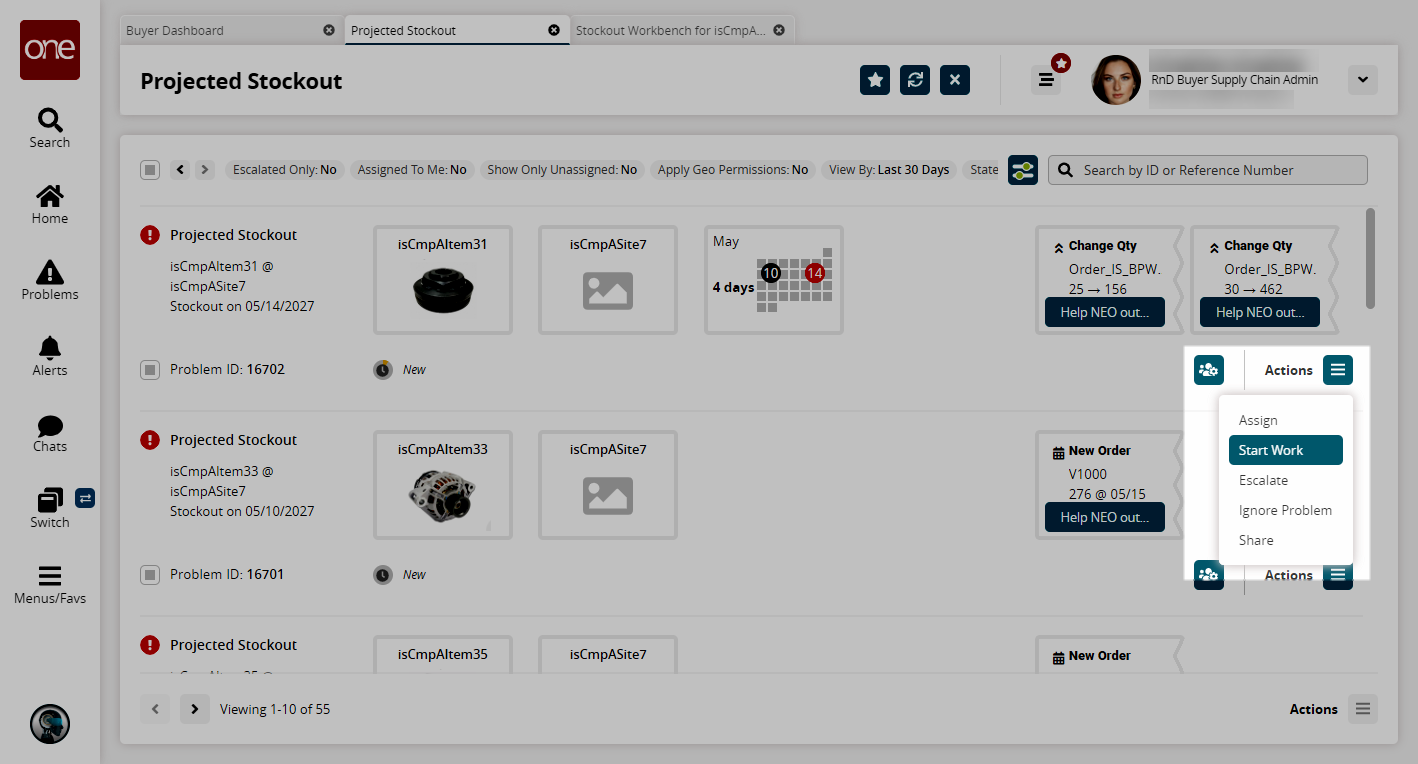Click the vertical scrollbar of problem list

pyautogui.click(x=1370, y=258)
